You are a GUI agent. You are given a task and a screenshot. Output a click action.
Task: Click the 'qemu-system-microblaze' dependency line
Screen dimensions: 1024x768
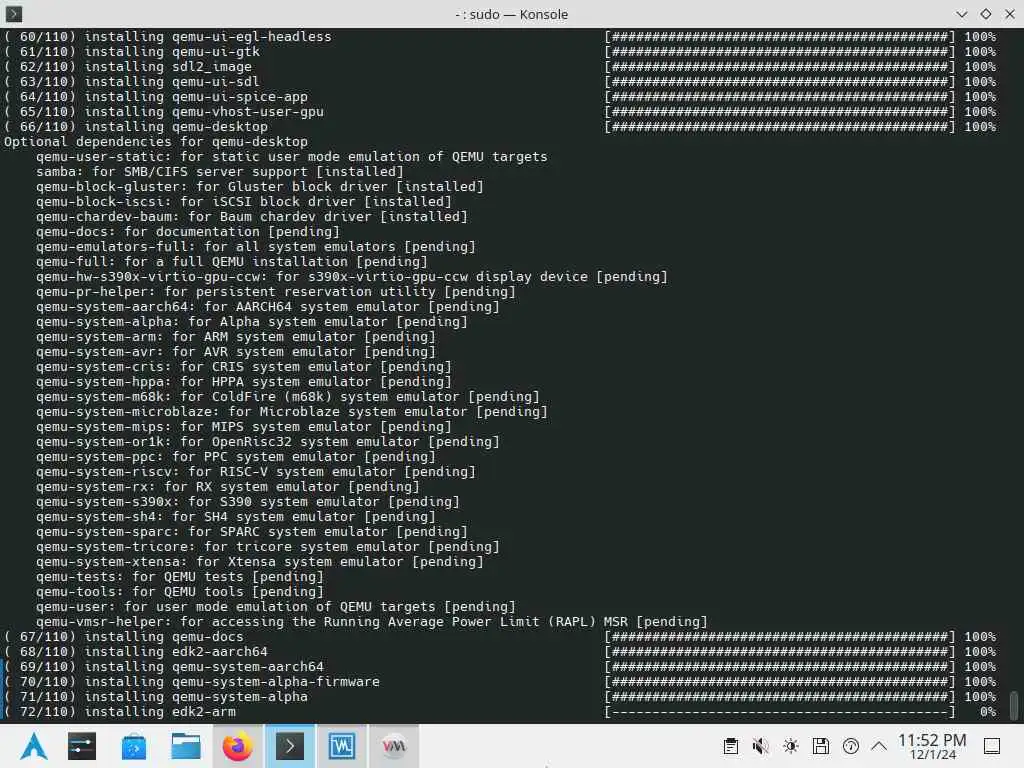point(292,411)
